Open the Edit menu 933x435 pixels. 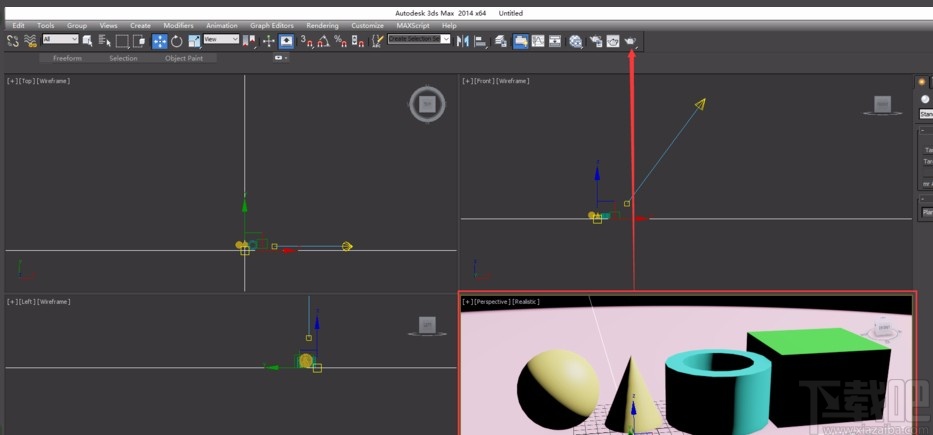(18, 26)
